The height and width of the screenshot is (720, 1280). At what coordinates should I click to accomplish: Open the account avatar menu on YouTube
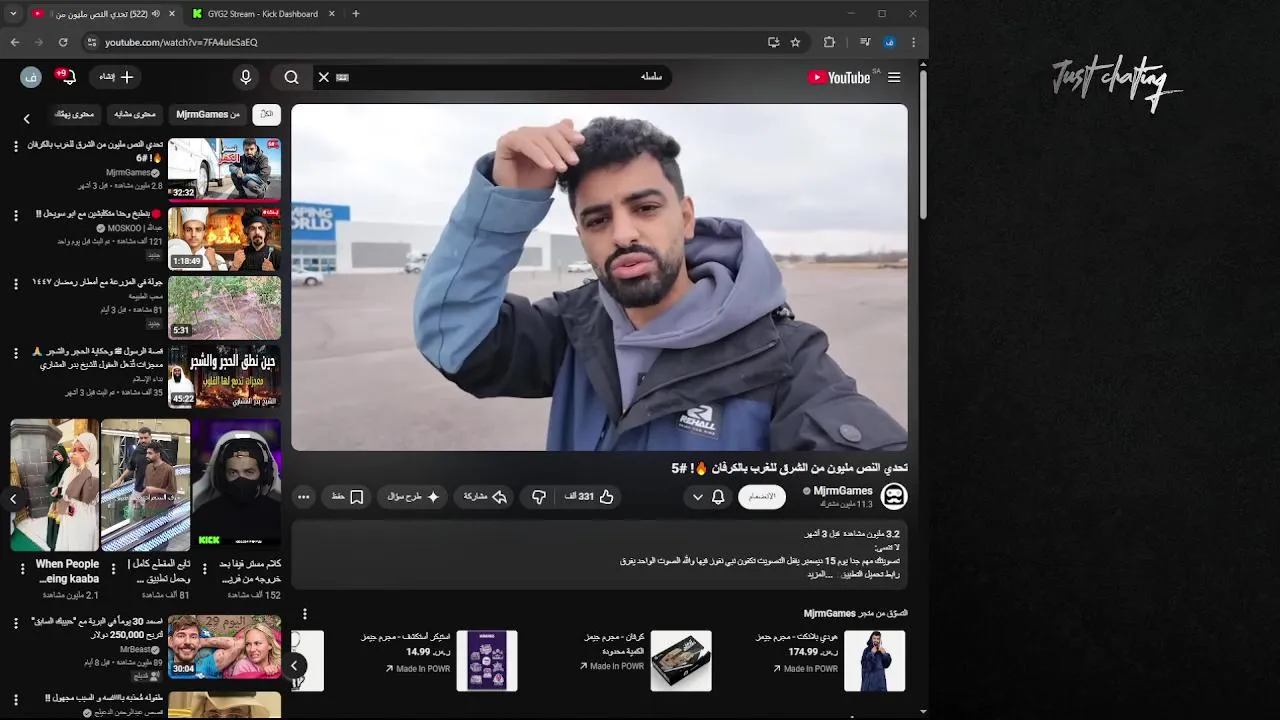point(31,77)
